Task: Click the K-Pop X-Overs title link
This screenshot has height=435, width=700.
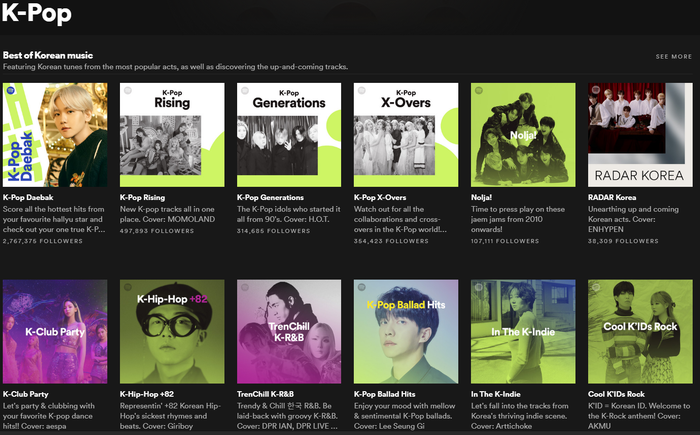Action: coord(380,197)
